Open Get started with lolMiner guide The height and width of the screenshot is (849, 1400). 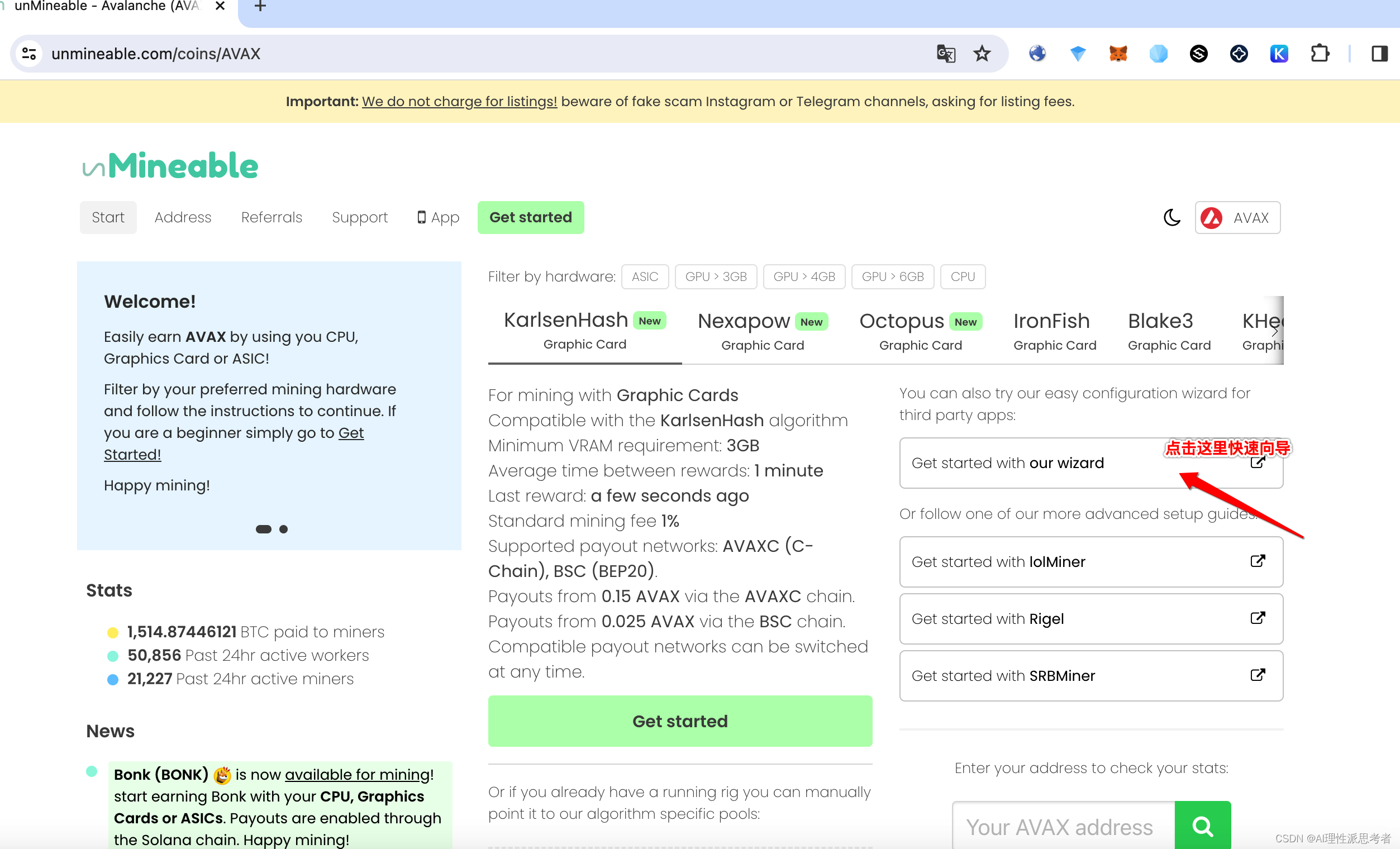1091,562
